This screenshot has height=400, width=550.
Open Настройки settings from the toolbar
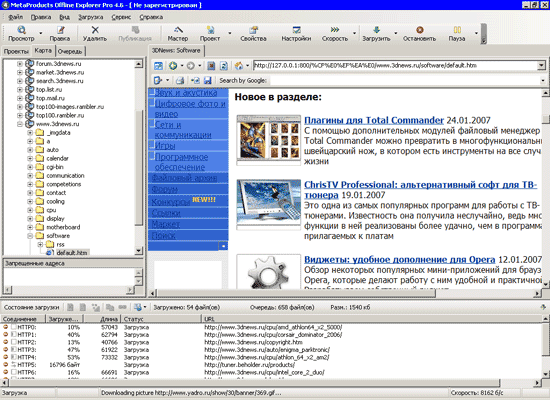(x=297, y=30)
